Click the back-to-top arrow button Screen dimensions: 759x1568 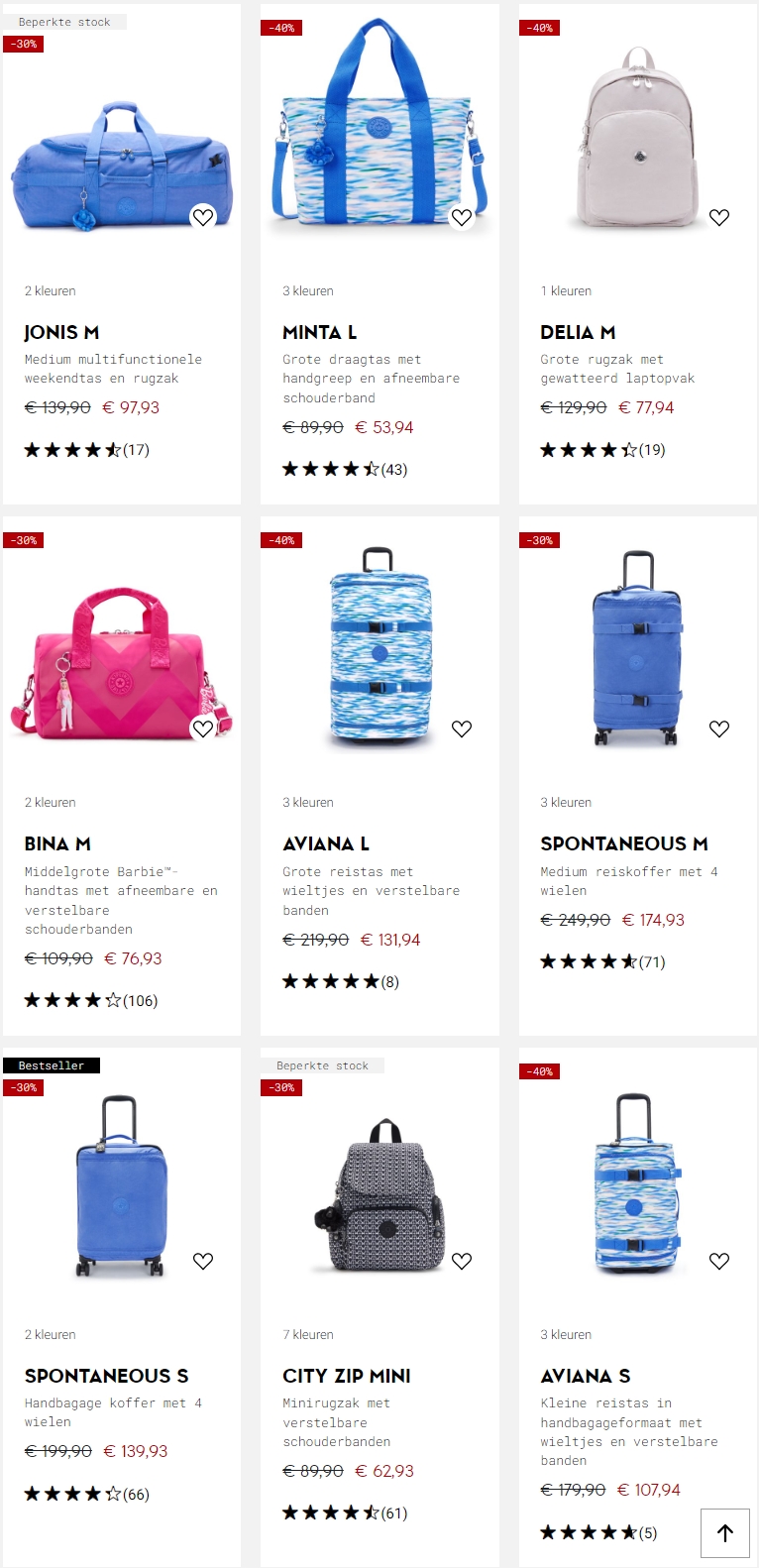725,1533
